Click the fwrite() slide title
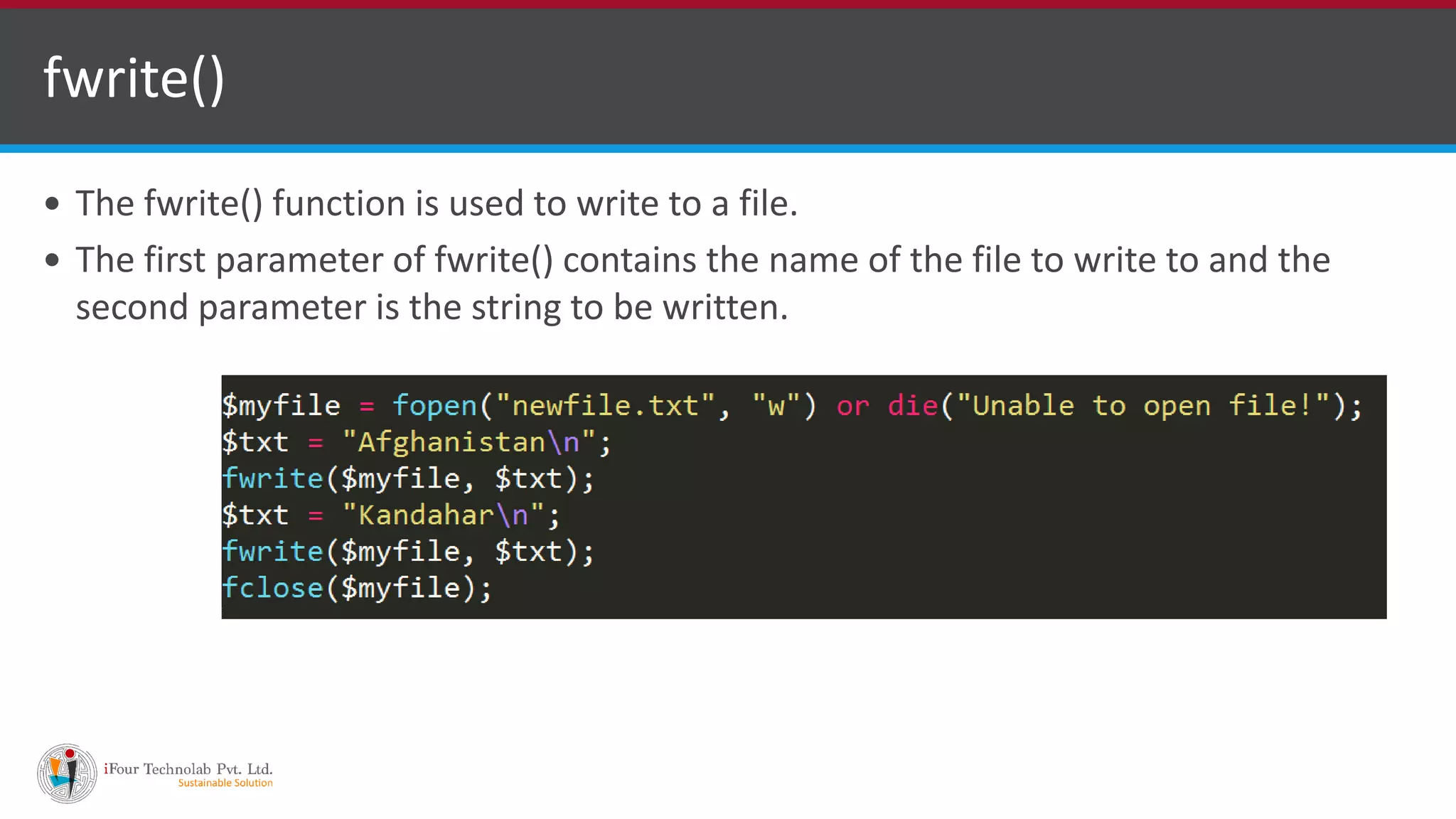The image size is (1456, 819). coord(134,78)
